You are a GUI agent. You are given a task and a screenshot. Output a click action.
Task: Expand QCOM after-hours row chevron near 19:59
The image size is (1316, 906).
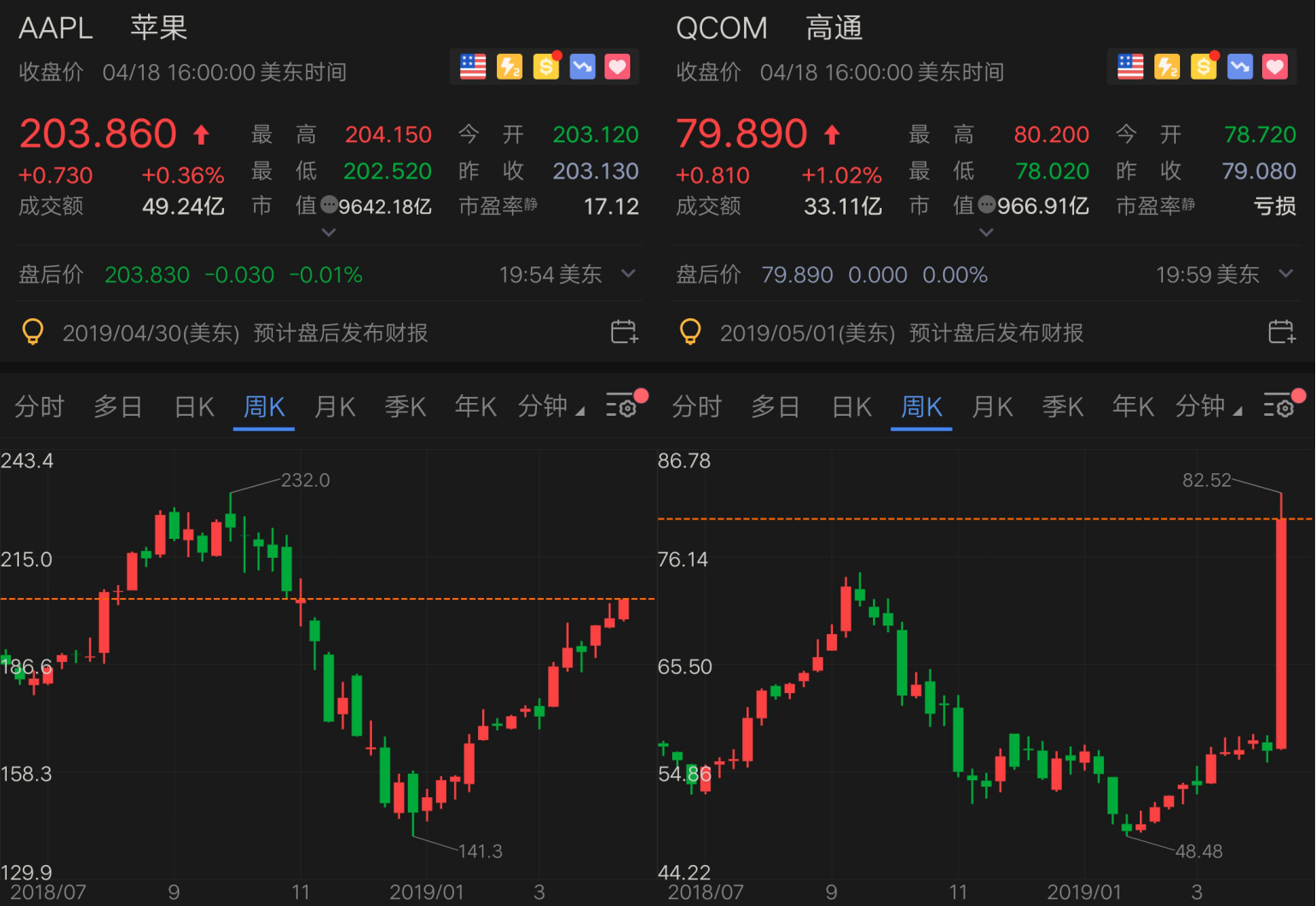coord(1286,274)
